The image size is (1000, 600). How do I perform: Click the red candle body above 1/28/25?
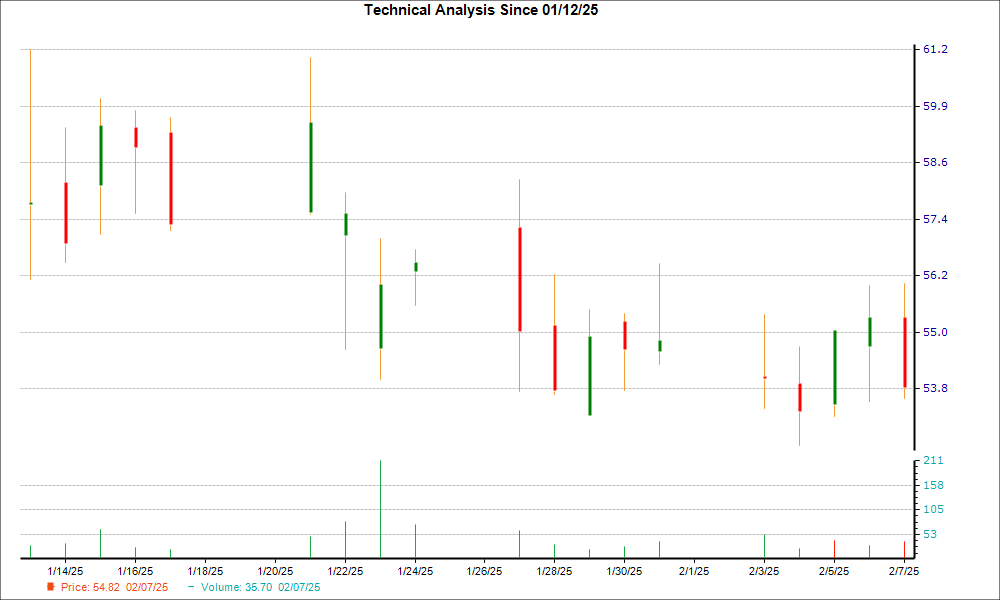pos(555,358)
